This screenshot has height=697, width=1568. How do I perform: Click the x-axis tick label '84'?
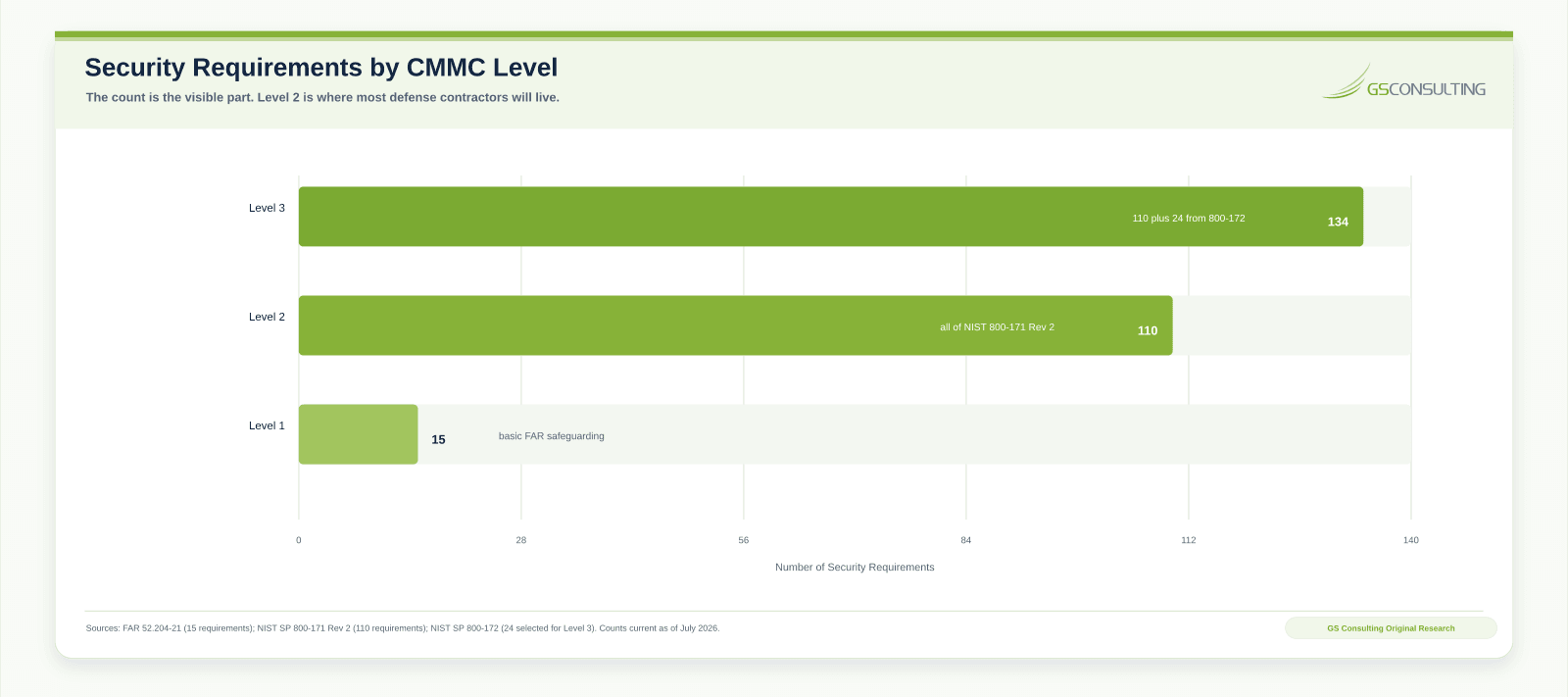click(966, 540)
